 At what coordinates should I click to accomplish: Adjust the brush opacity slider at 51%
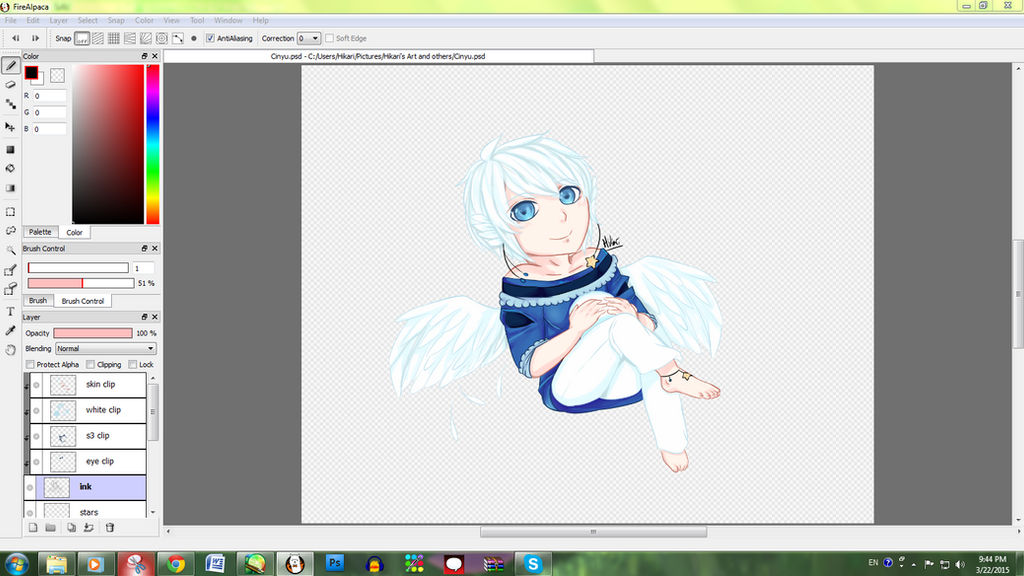(x=81, y=283)
